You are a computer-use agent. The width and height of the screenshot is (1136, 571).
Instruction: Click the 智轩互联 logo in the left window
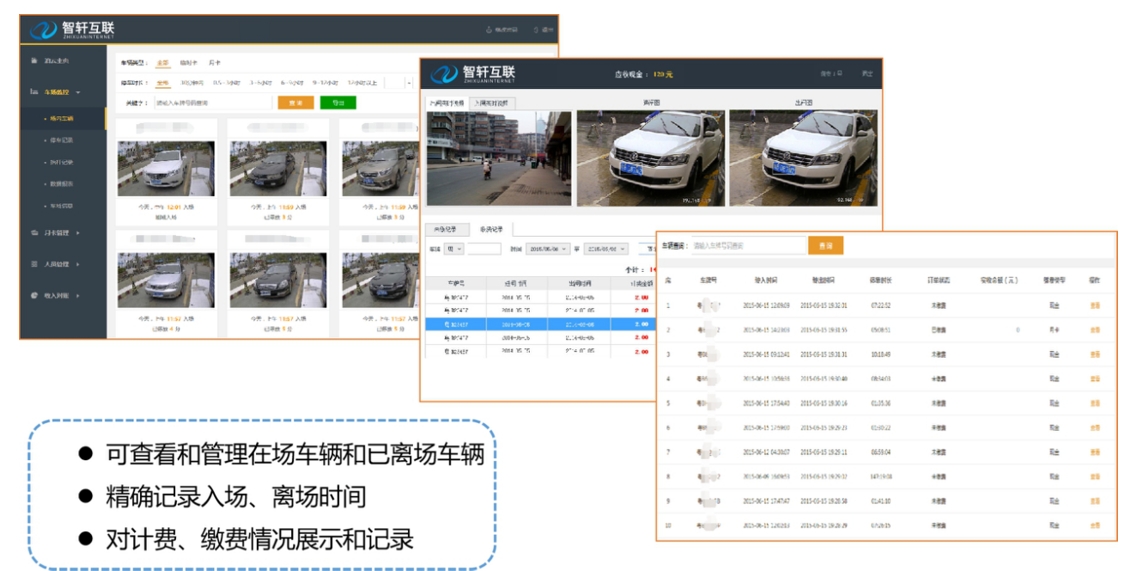click(72, 30)
